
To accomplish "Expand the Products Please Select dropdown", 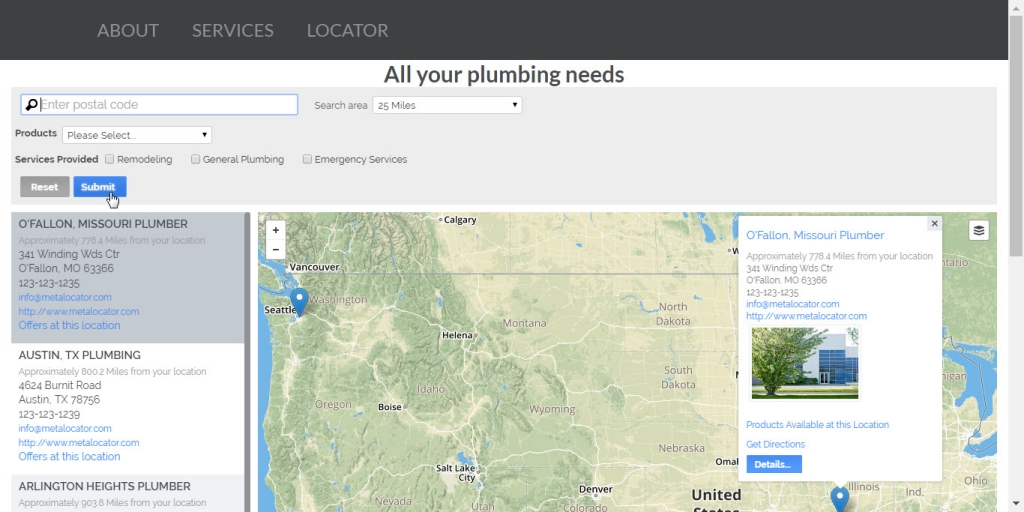I will click(x=137, y=135).
